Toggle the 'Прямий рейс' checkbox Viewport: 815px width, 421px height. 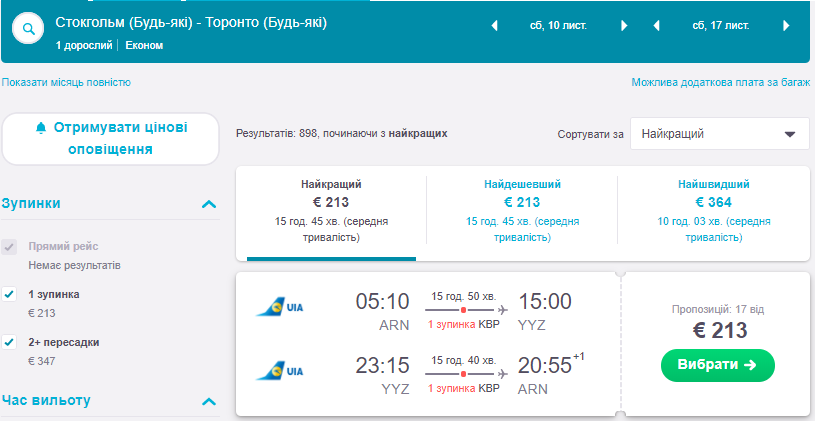pos(10,246)
